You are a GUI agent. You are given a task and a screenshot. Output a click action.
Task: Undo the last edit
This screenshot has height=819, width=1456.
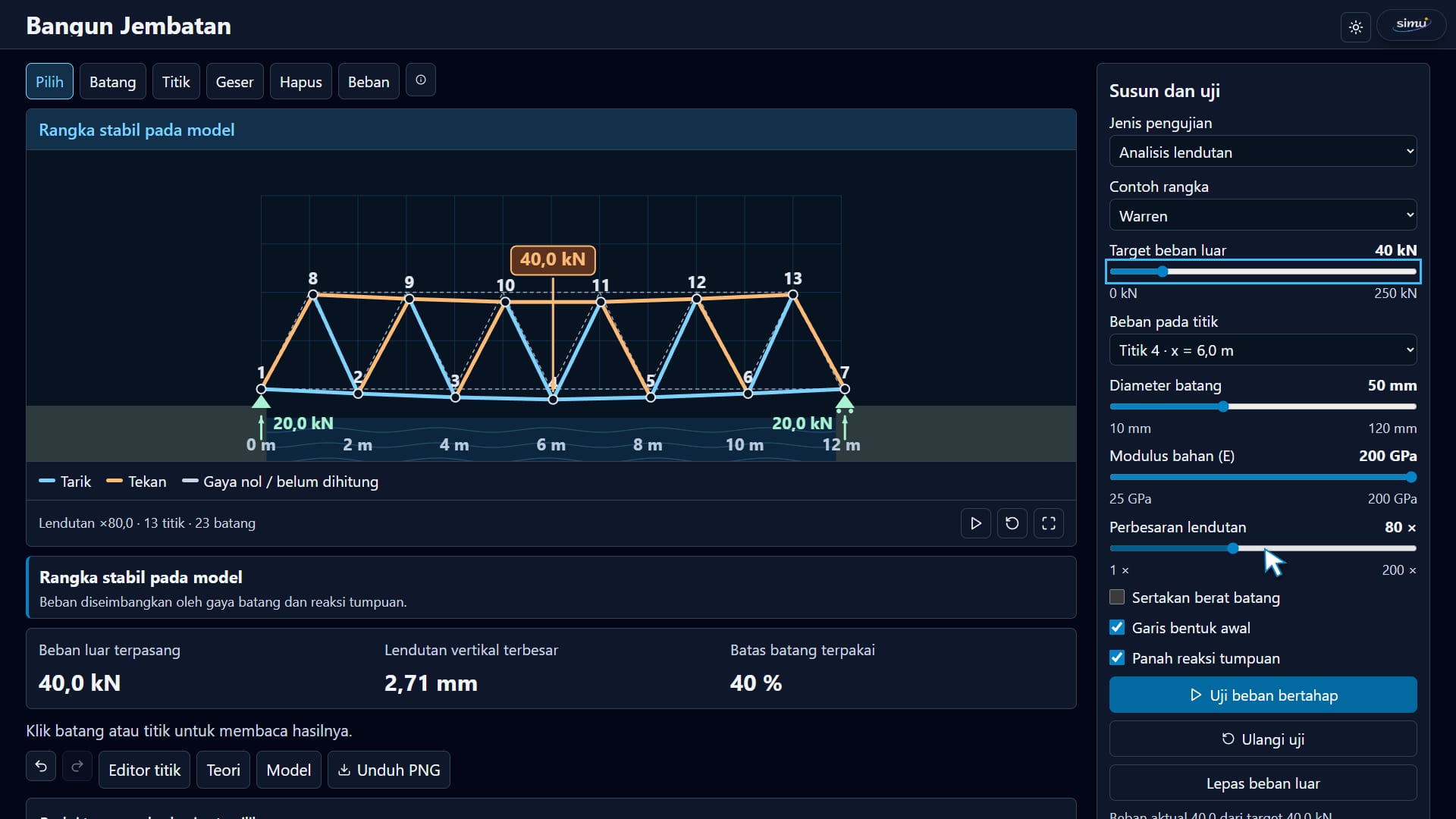41,767
